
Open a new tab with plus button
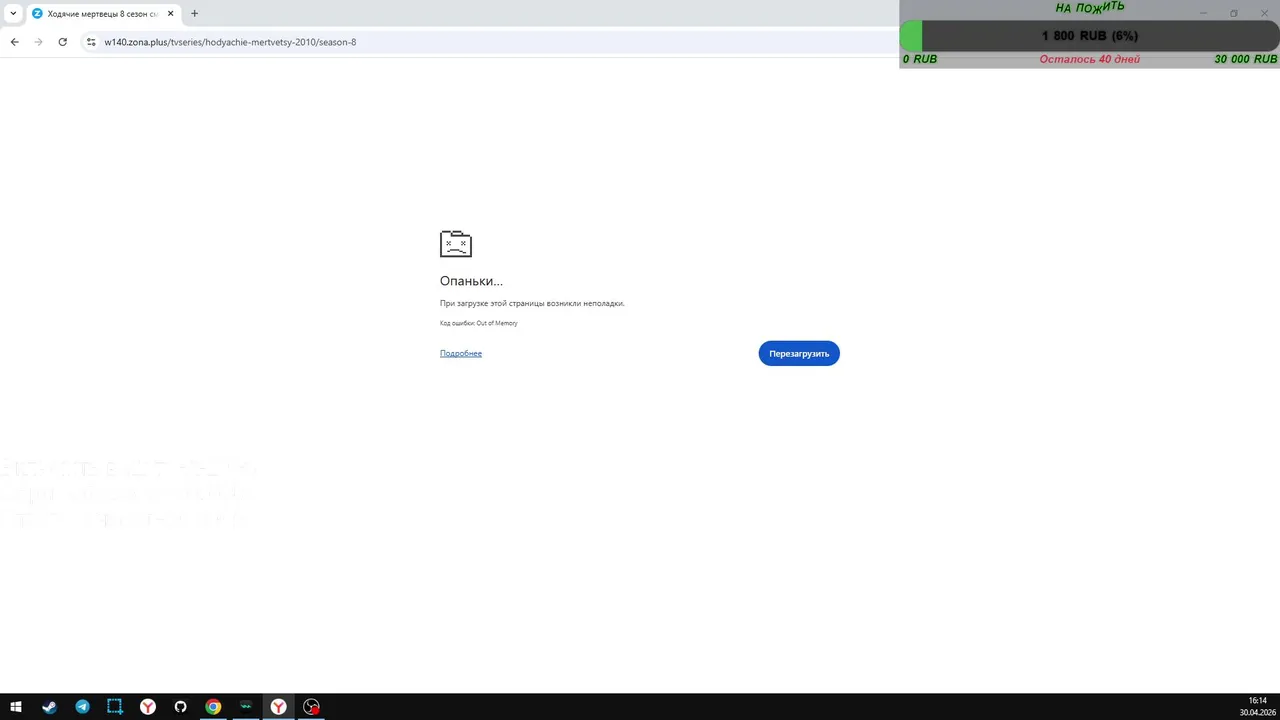(194, 14)
